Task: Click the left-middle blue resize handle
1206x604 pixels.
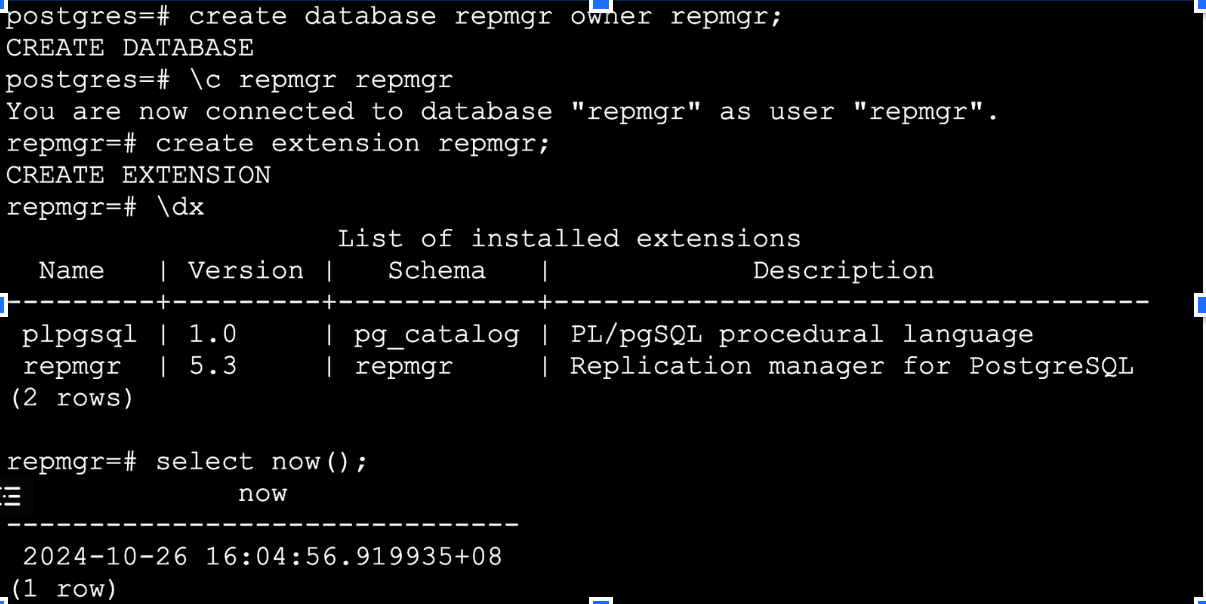Action: 3,302
